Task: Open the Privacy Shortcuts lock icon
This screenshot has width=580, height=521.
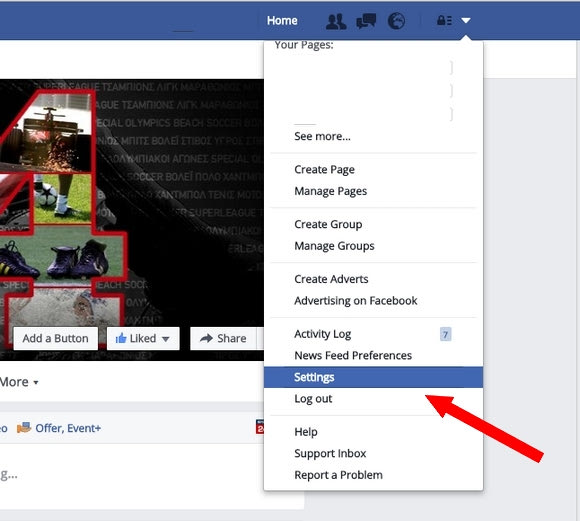Action: 444,20
